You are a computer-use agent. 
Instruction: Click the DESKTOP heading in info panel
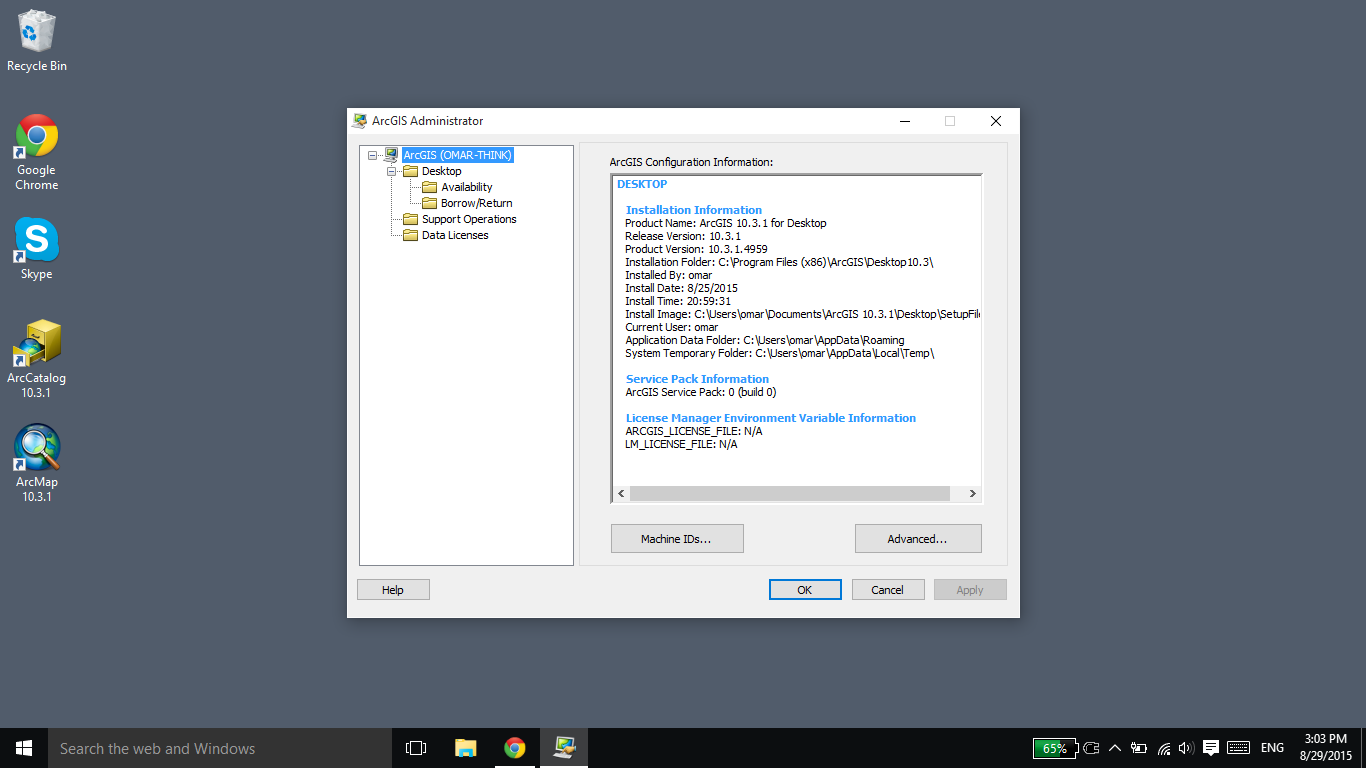(642, 184)
